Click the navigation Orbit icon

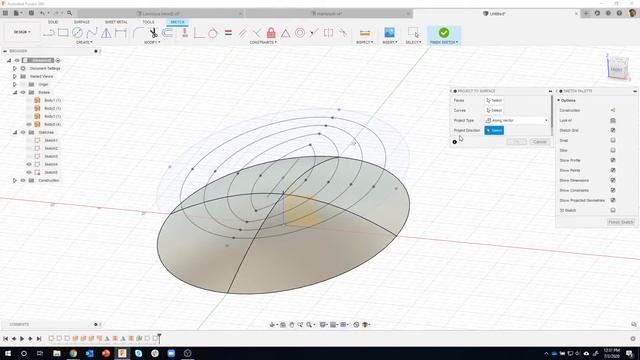[x=272, y=324]
